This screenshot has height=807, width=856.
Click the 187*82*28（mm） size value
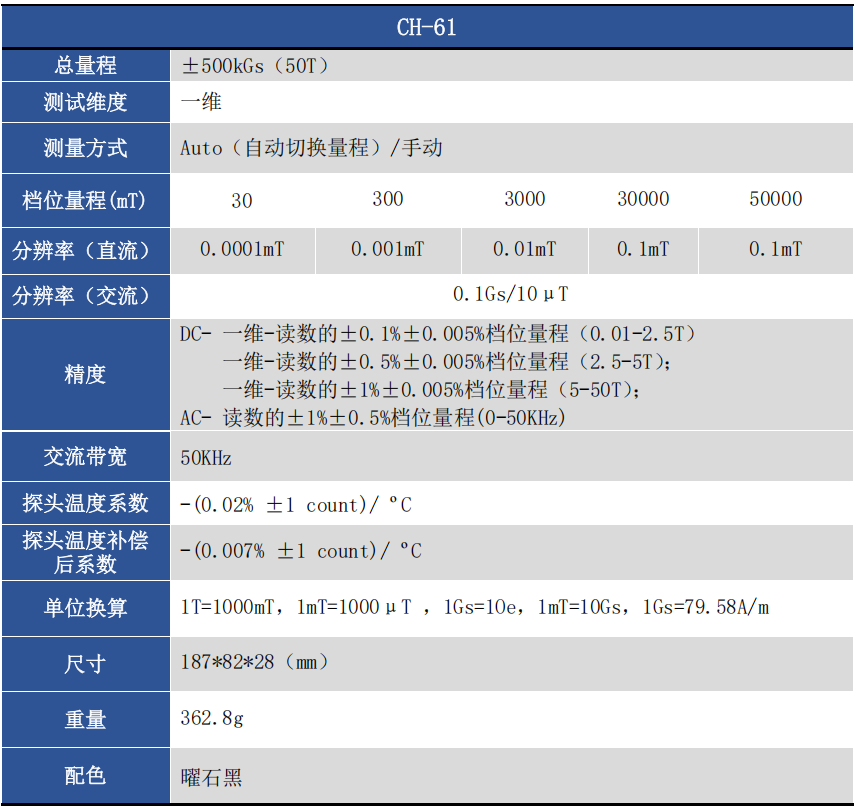point(255,662)
